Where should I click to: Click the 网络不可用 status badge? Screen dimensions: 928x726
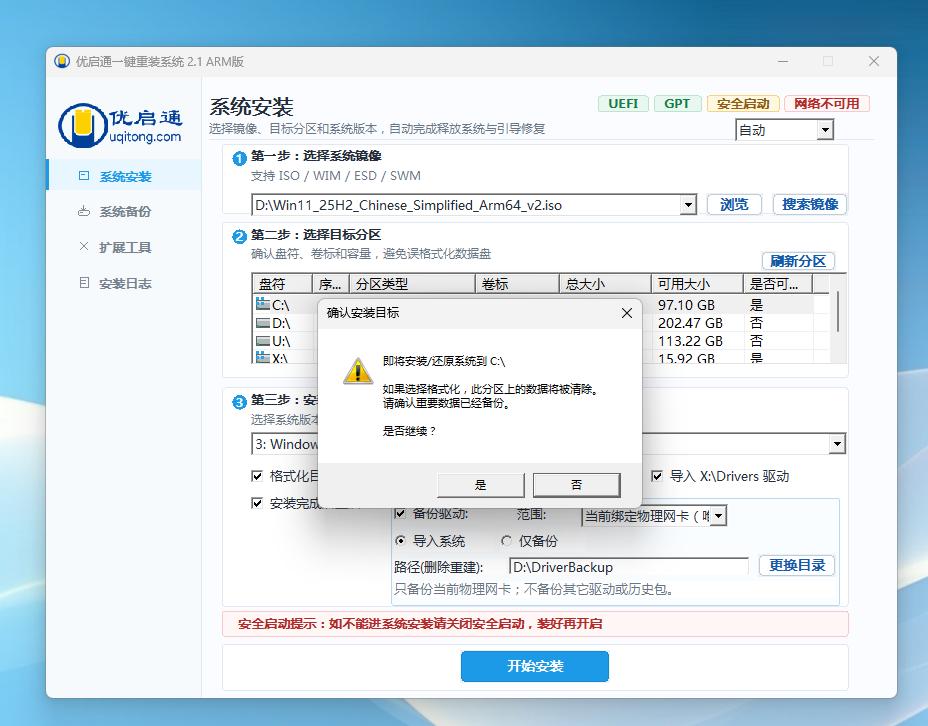click(827, 104)
